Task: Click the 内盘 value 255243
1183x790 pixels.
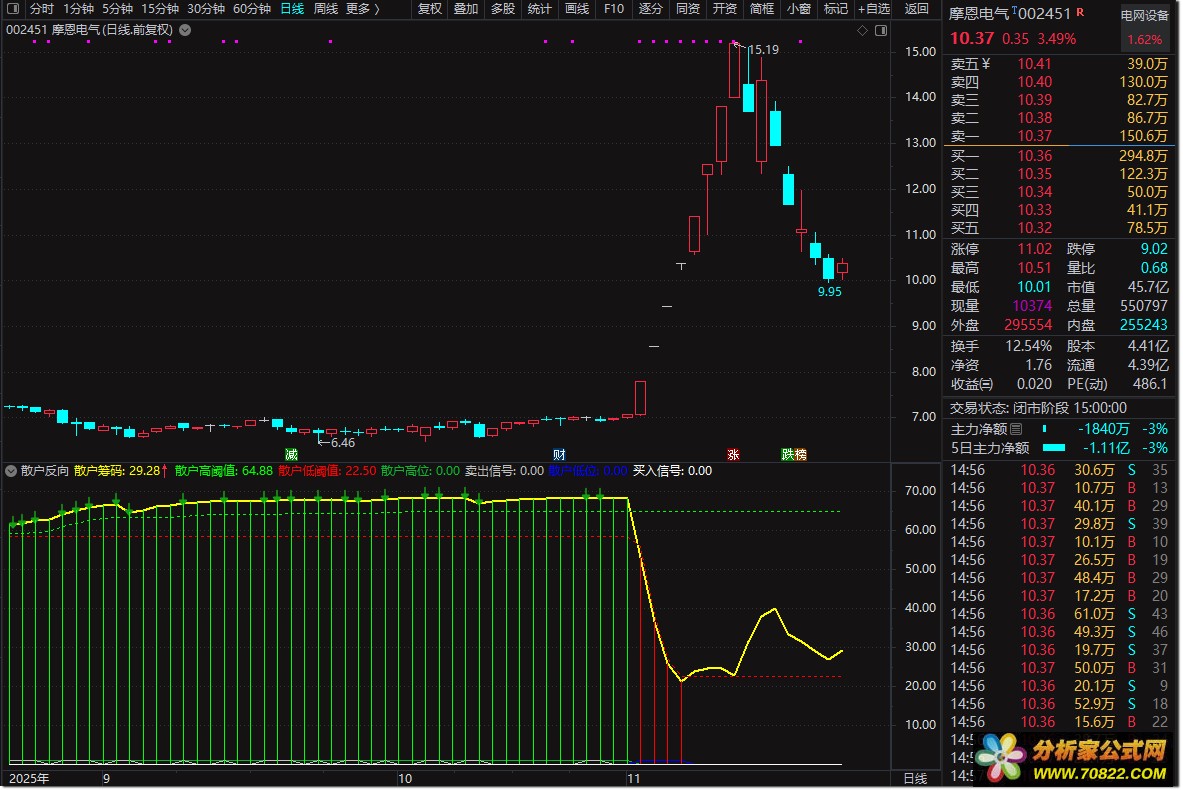Action: (1144, 325)
